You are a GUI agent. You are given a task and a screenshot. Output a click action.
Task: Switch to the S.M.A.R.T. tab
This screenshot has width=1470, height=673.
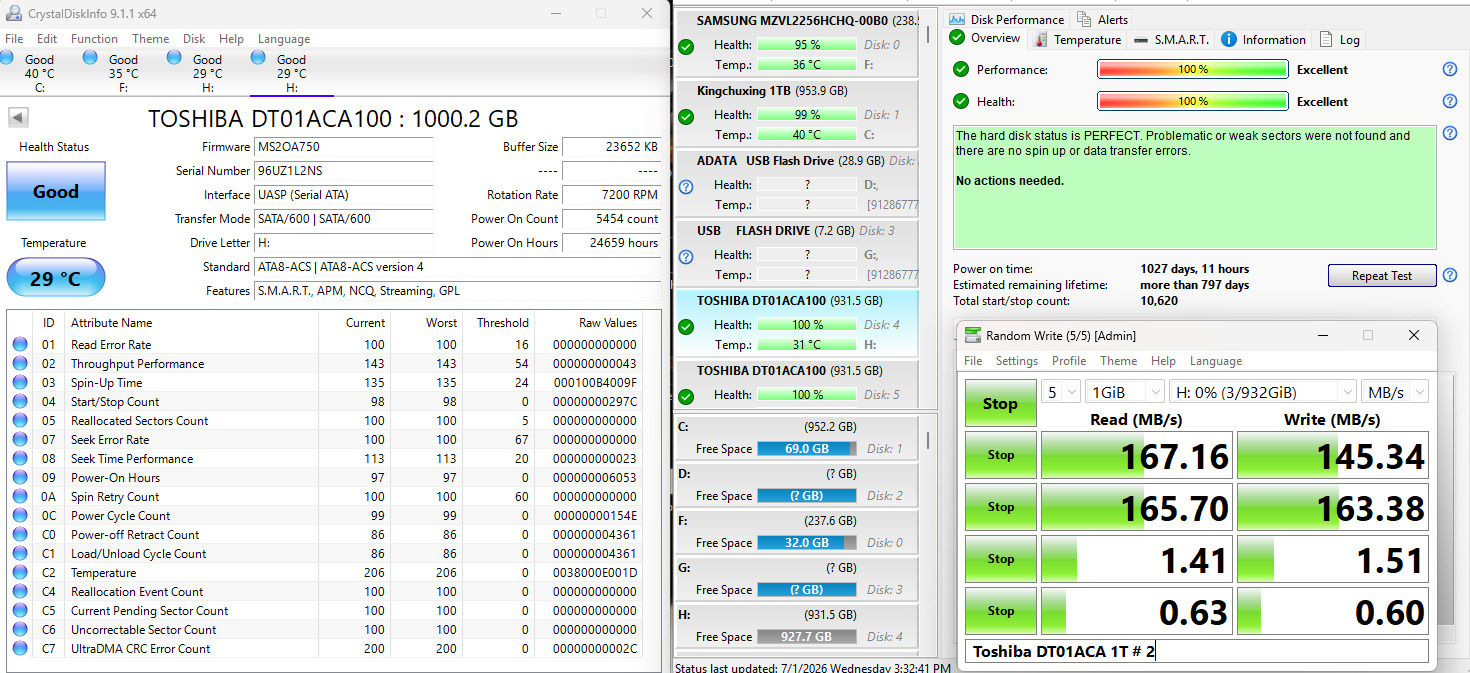click(1171, 40)
